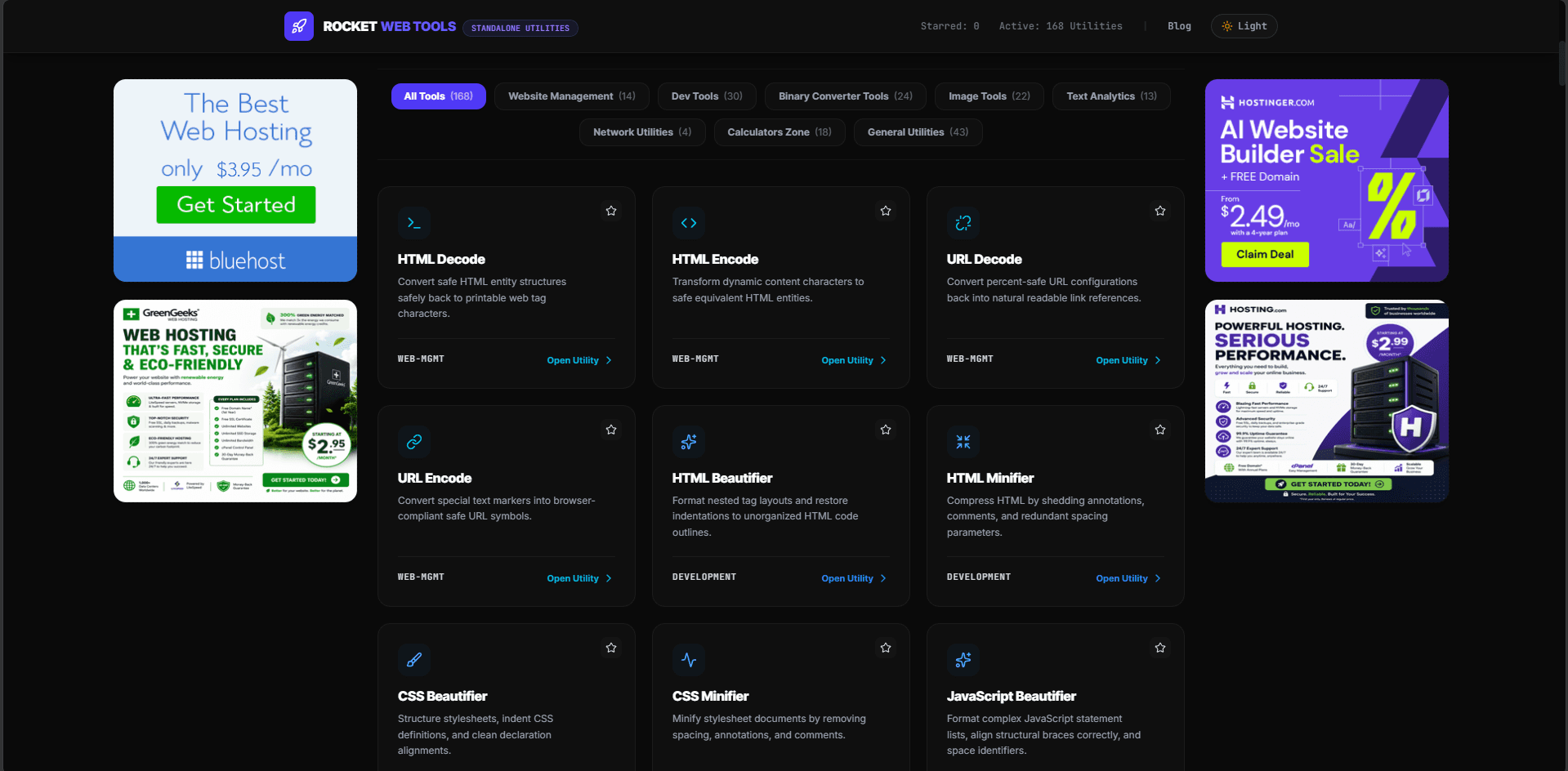Open the GreenGeeks web hosting ad
The height and width of the screenshot is (771, 1568).
(235, 401)
